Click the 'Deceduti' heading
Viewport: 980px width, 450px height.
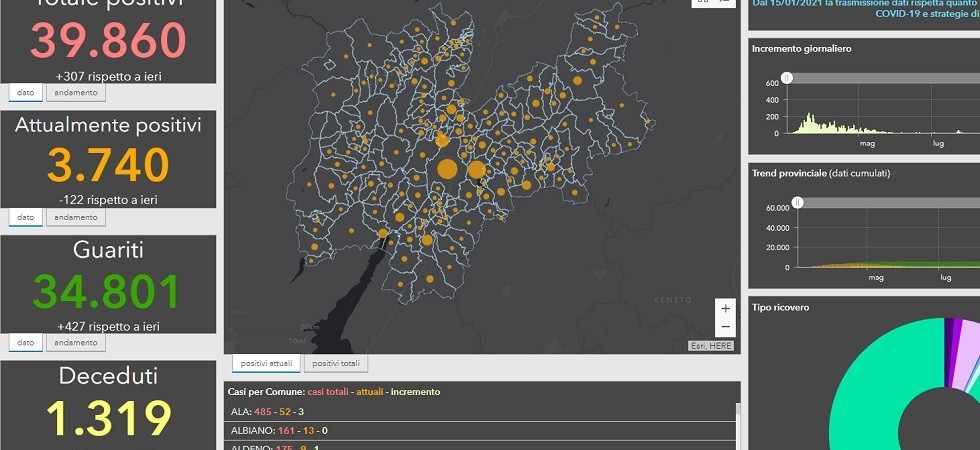click(x=108, y=376)
